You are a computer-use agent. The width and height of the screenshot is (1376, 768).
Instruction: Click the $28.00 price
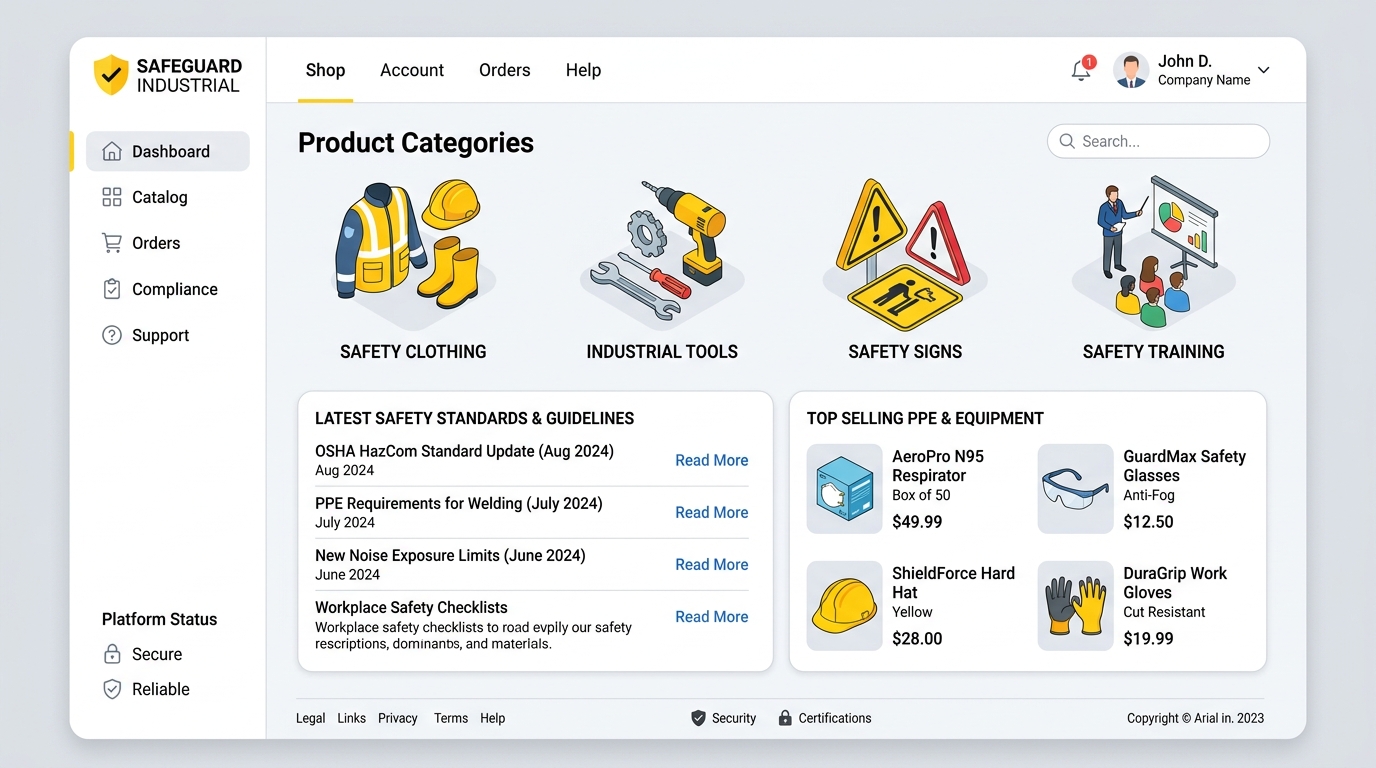[x=917, y=639]
